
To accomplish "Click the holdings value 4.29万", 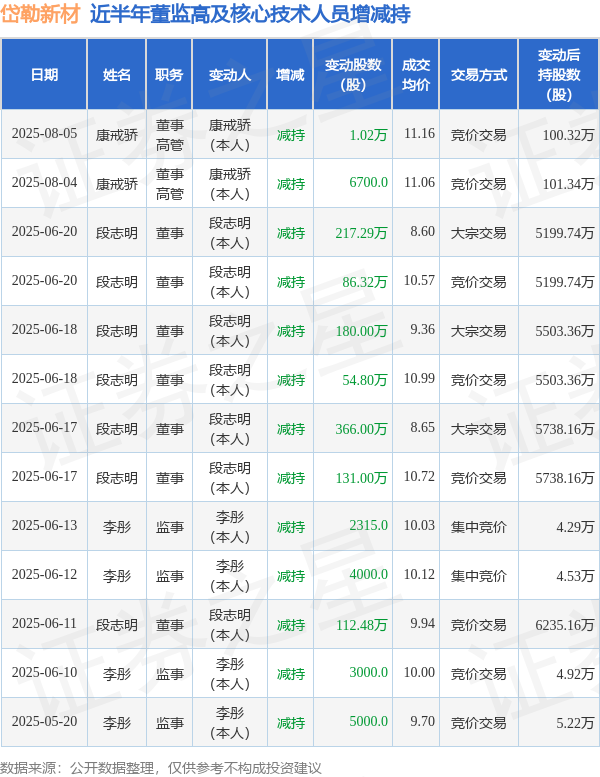I will click(575, 527).
